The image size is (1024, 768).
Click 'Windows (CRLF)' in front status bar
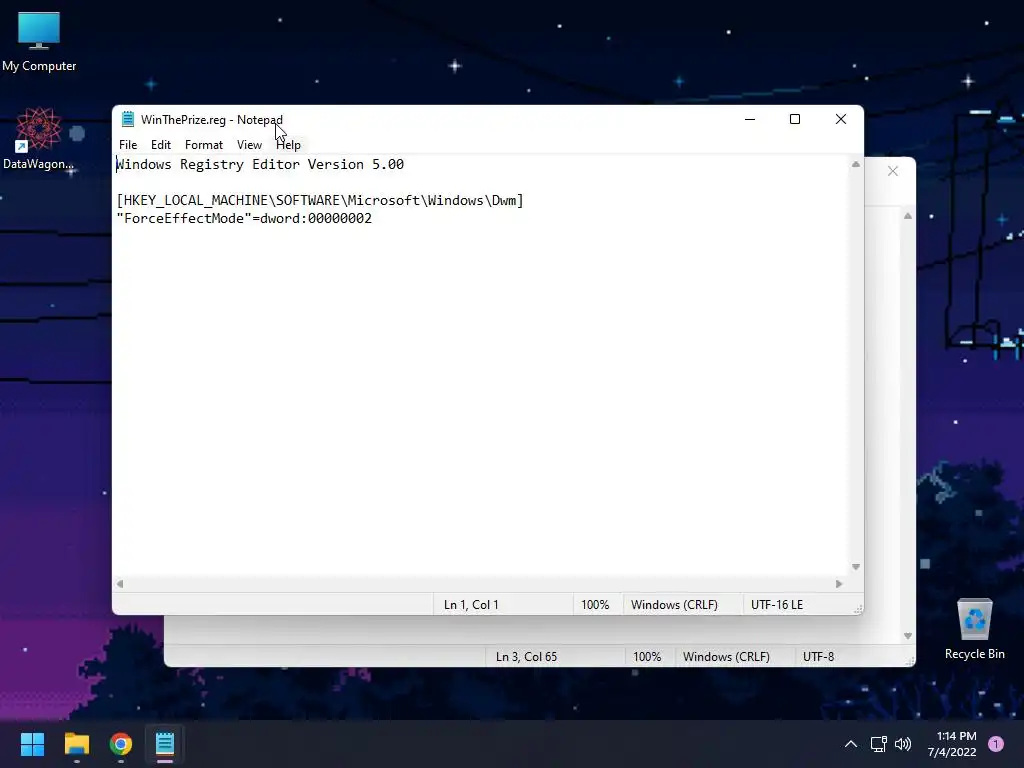click(674, 605)
